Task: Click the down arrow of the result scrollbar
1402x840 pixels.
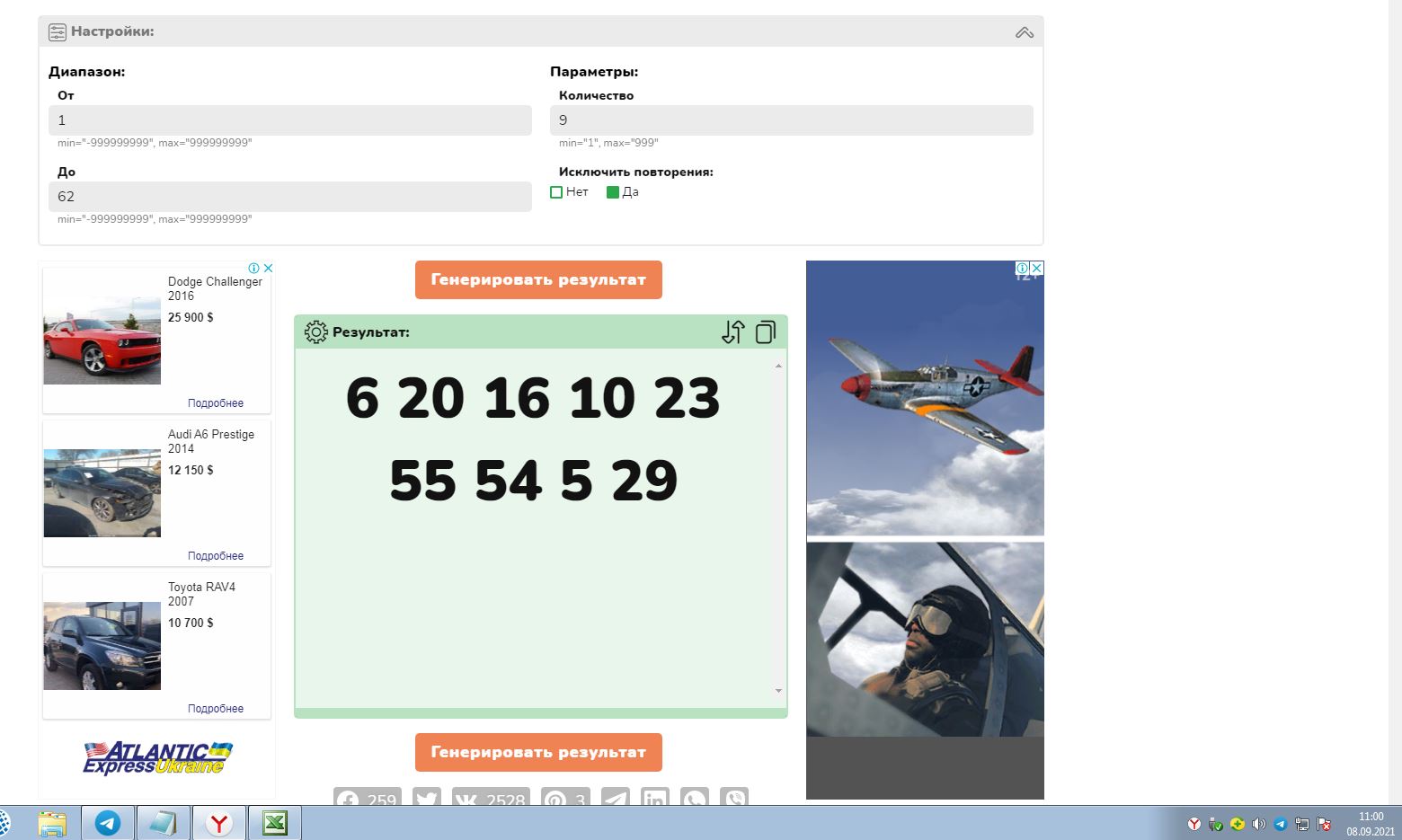Action: (778, 691)
